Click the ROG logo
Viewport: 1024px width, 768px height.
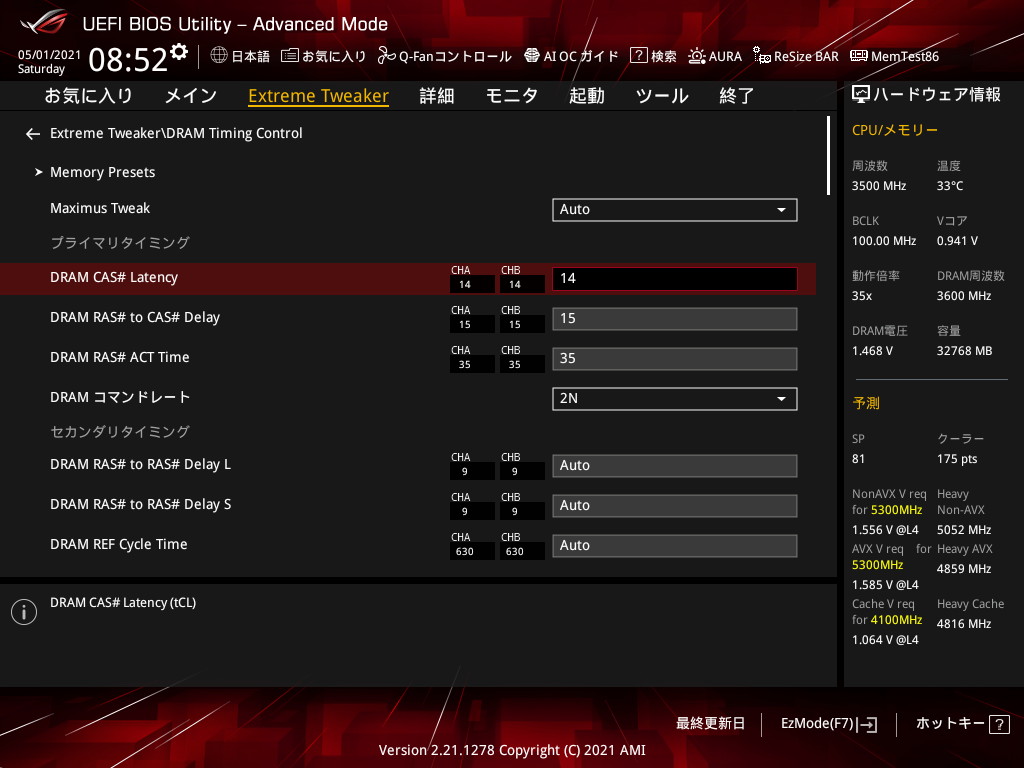click(x=43, y=22)
